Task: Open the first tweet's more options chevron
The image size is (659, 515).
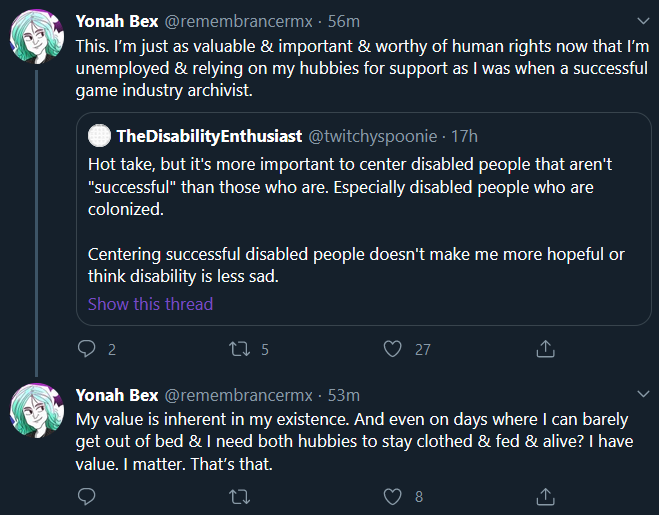Action: coord(643,21)
